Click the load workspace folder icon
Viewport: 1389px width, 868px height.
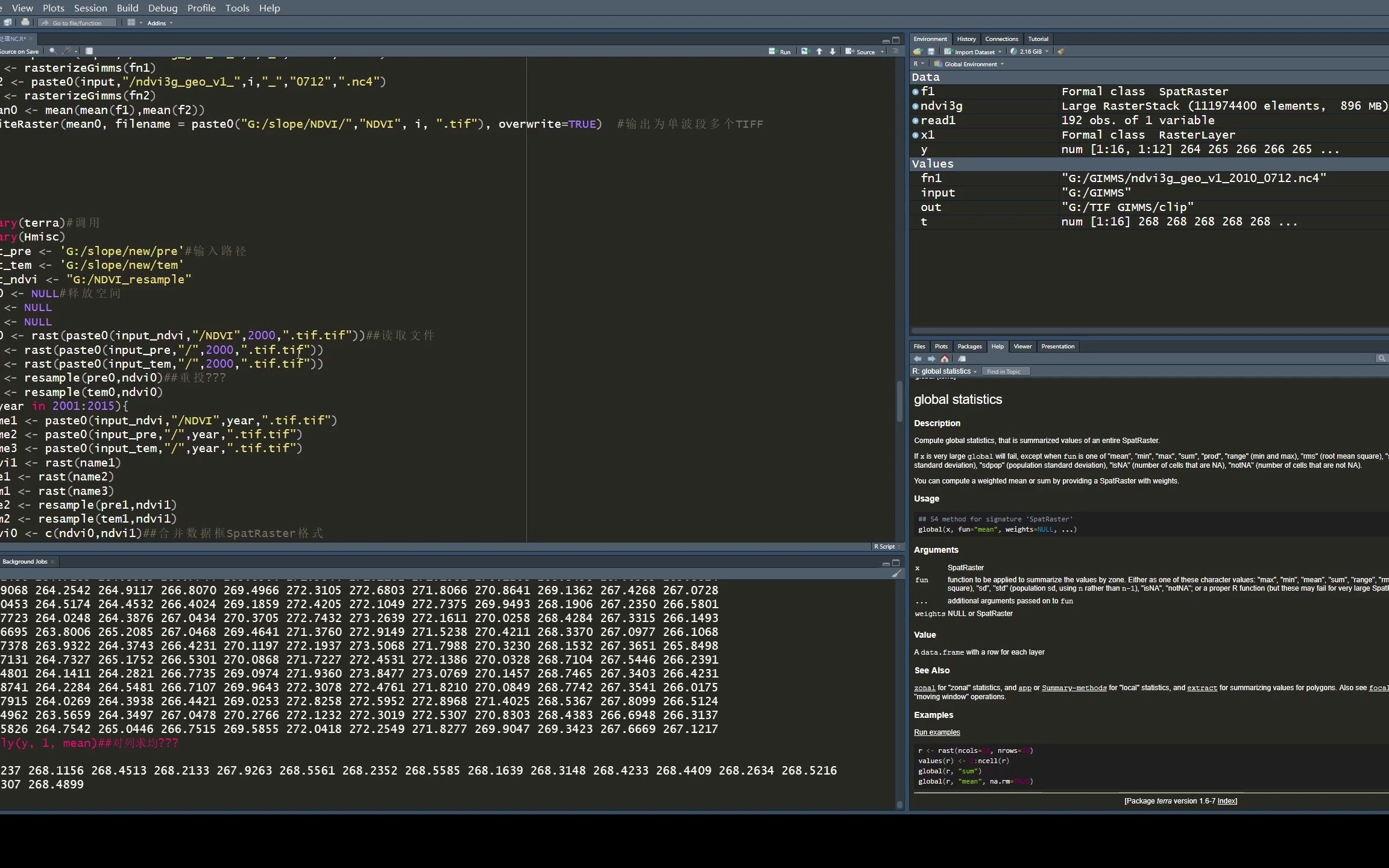pyautogui.click(x=918, y=52)
